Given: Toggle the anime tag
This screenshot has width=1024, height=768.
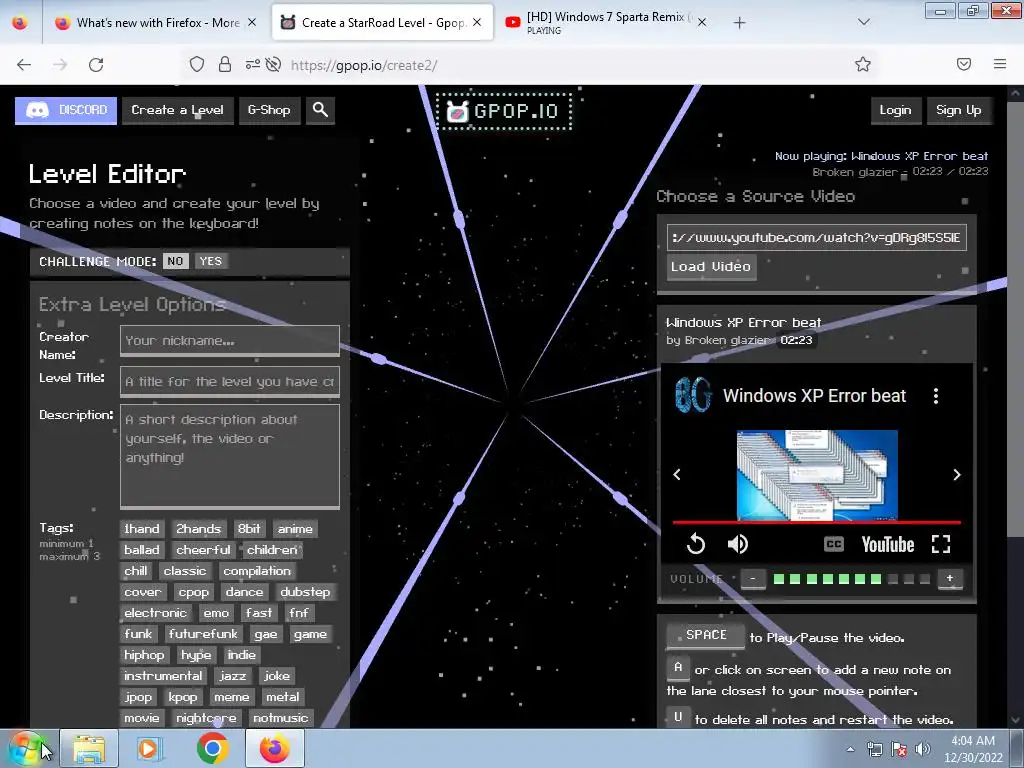Looking at the screenshot, I should 295,528.
